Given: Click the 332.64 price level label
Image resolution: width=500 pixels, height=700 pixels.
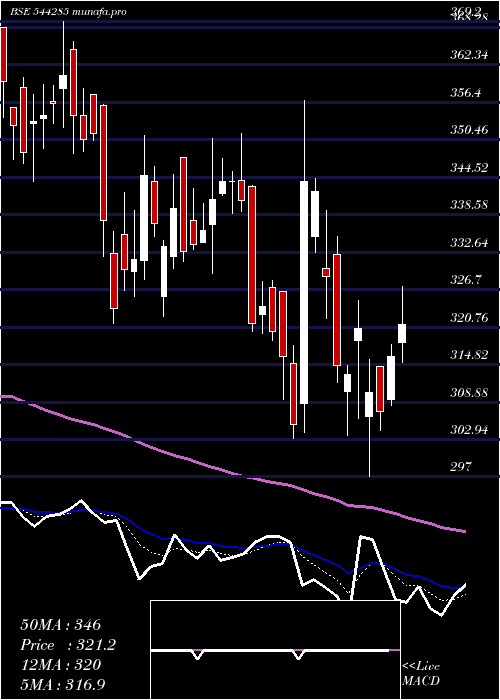Looking at the screenshot, I should (x=469, y=243).
